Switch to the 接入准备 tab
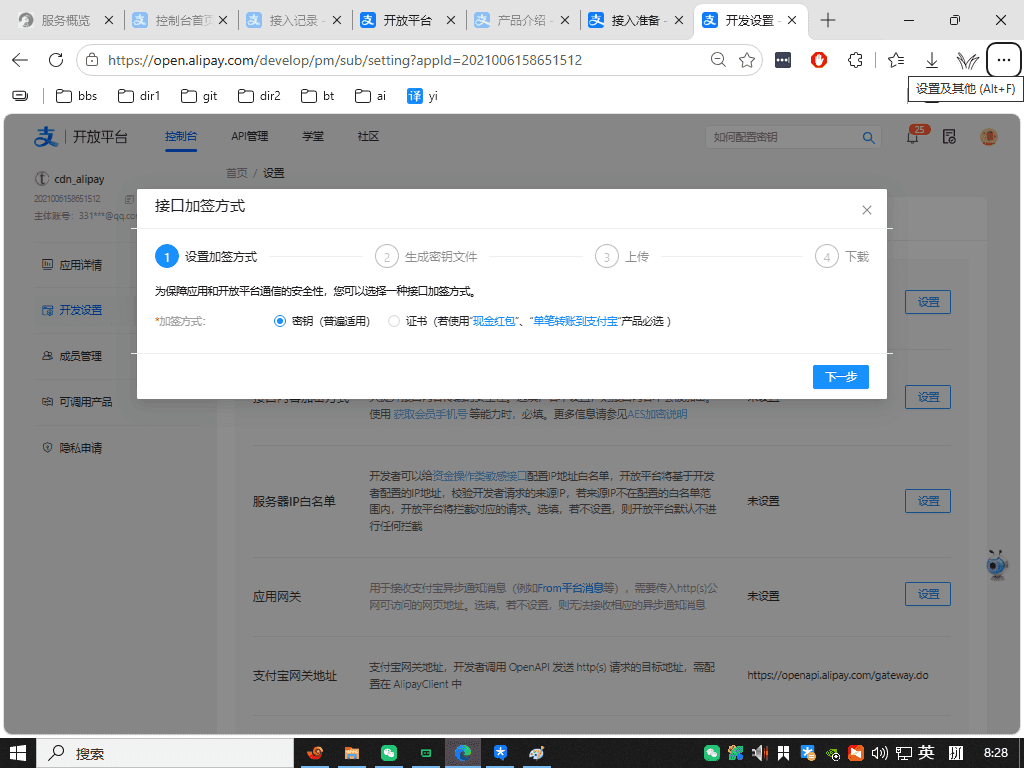The width and height of the screenshot is (1024, 768). tap(637, 20)
